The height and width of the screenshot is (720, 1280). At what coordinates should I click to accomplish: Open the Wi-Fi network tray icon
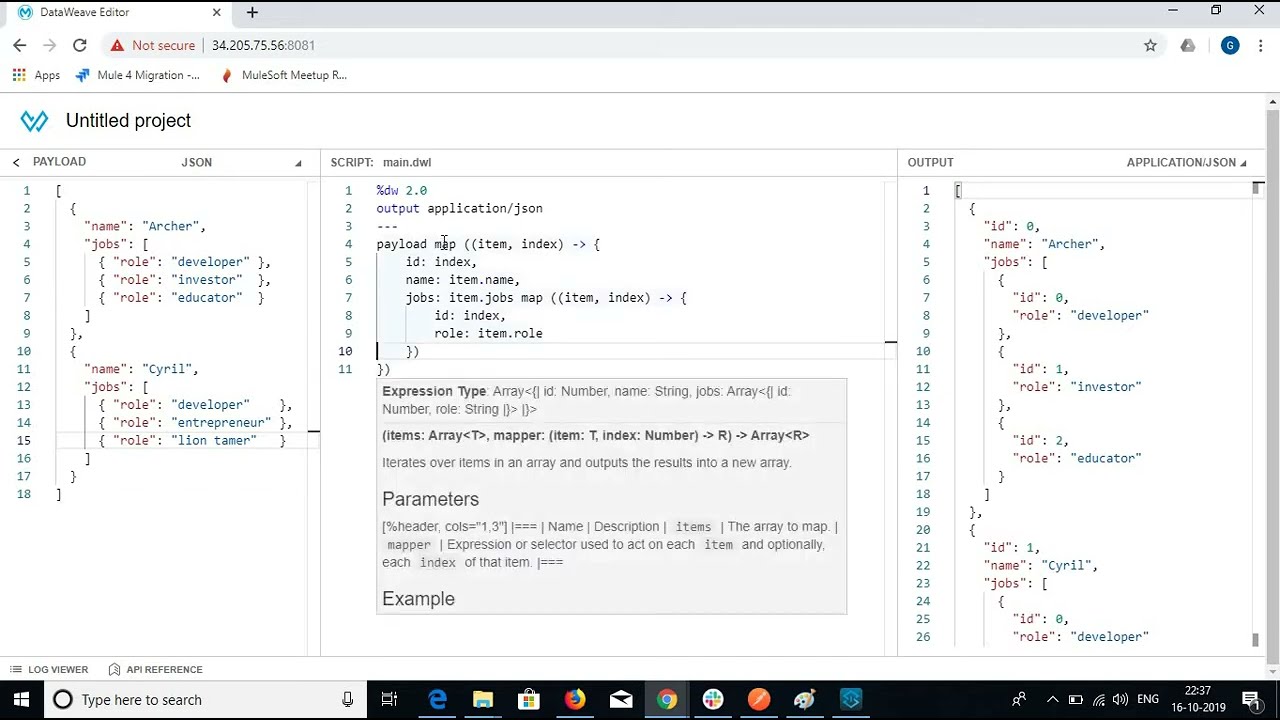tap(1099, 700)
